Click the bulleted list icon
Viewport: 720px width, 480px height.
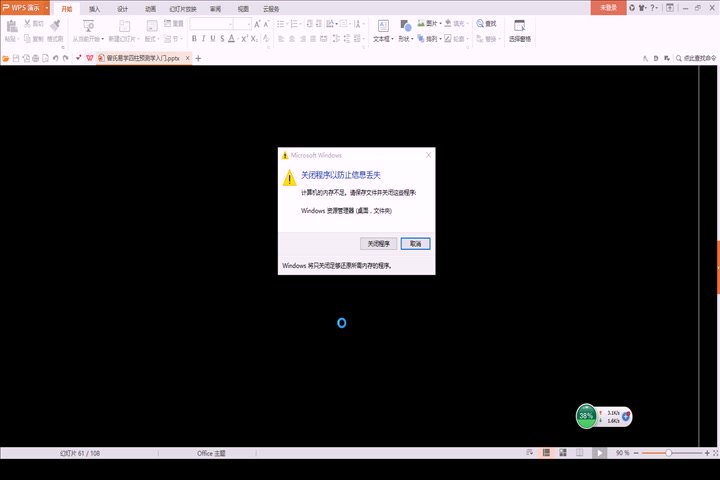click(281, 24)
